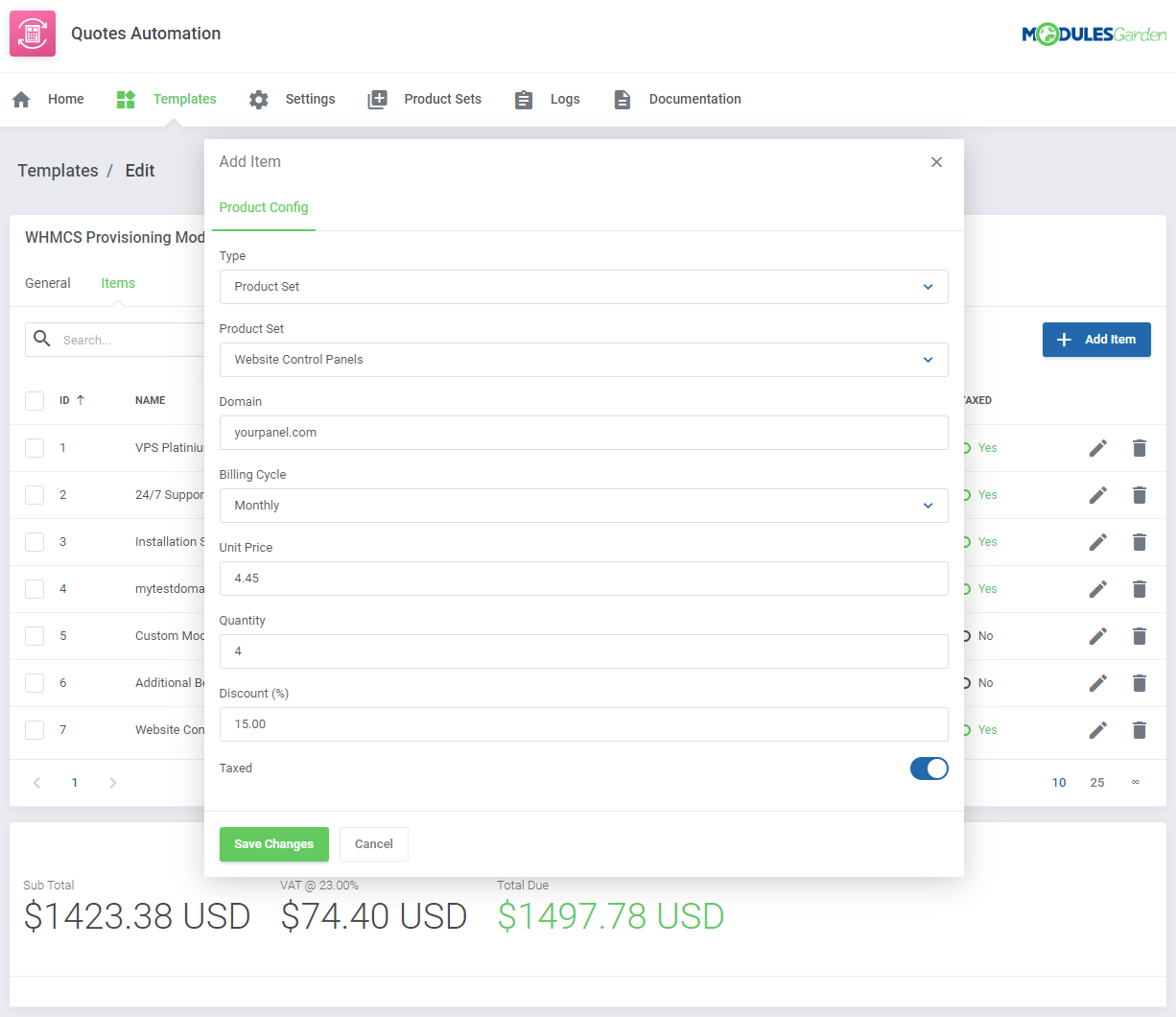
Task: Open the Logs clipboard icon
Action: (x=523, y=99)
